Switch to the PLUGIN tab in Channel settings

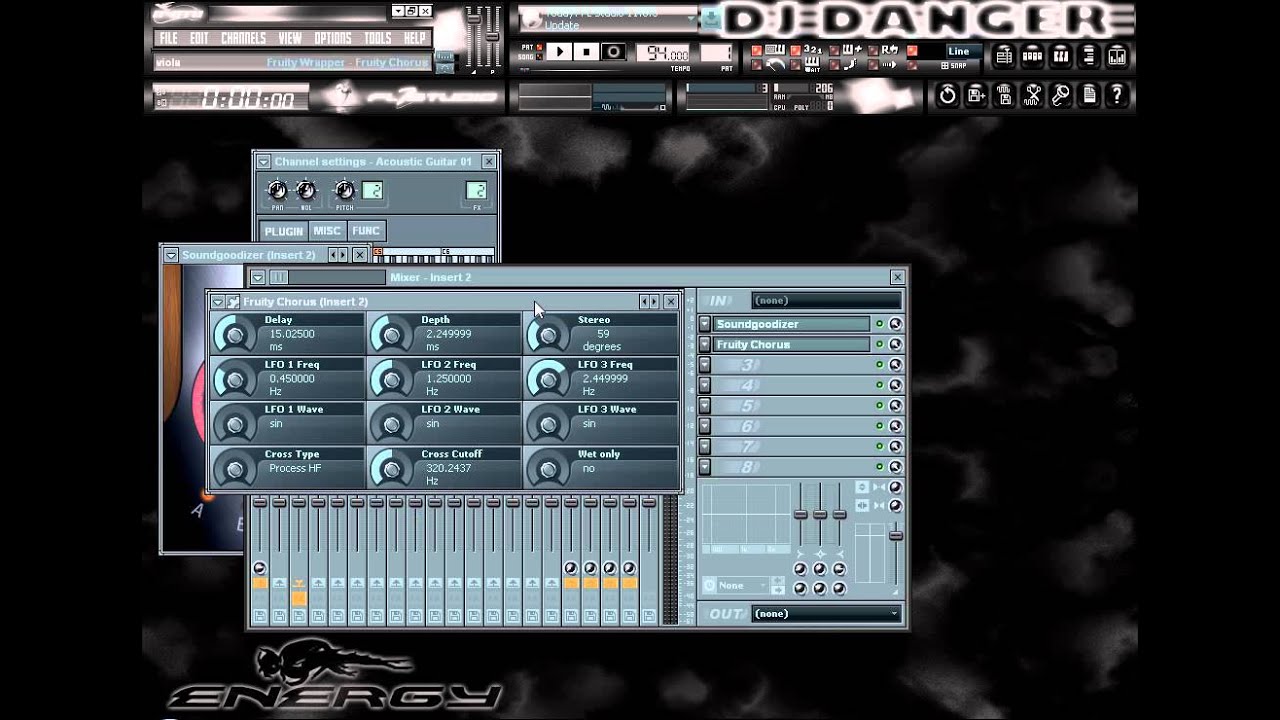pos(283,230)
